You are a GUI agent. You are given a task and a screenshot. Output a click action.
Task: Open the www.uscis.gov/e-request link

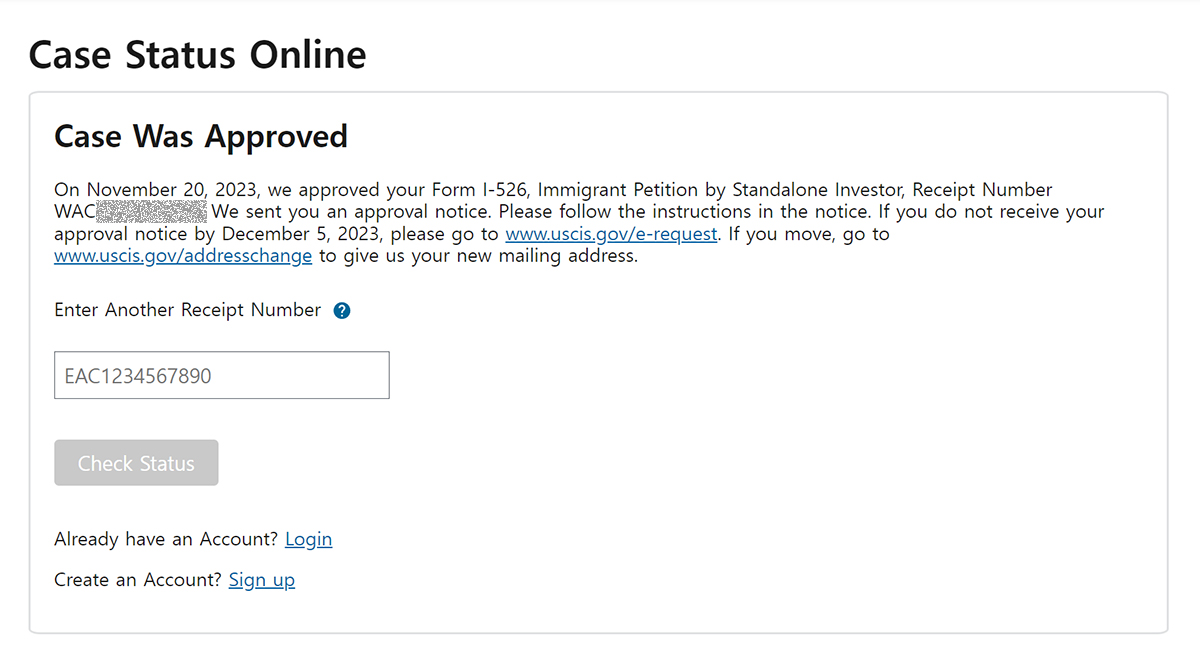coord(611,234)
